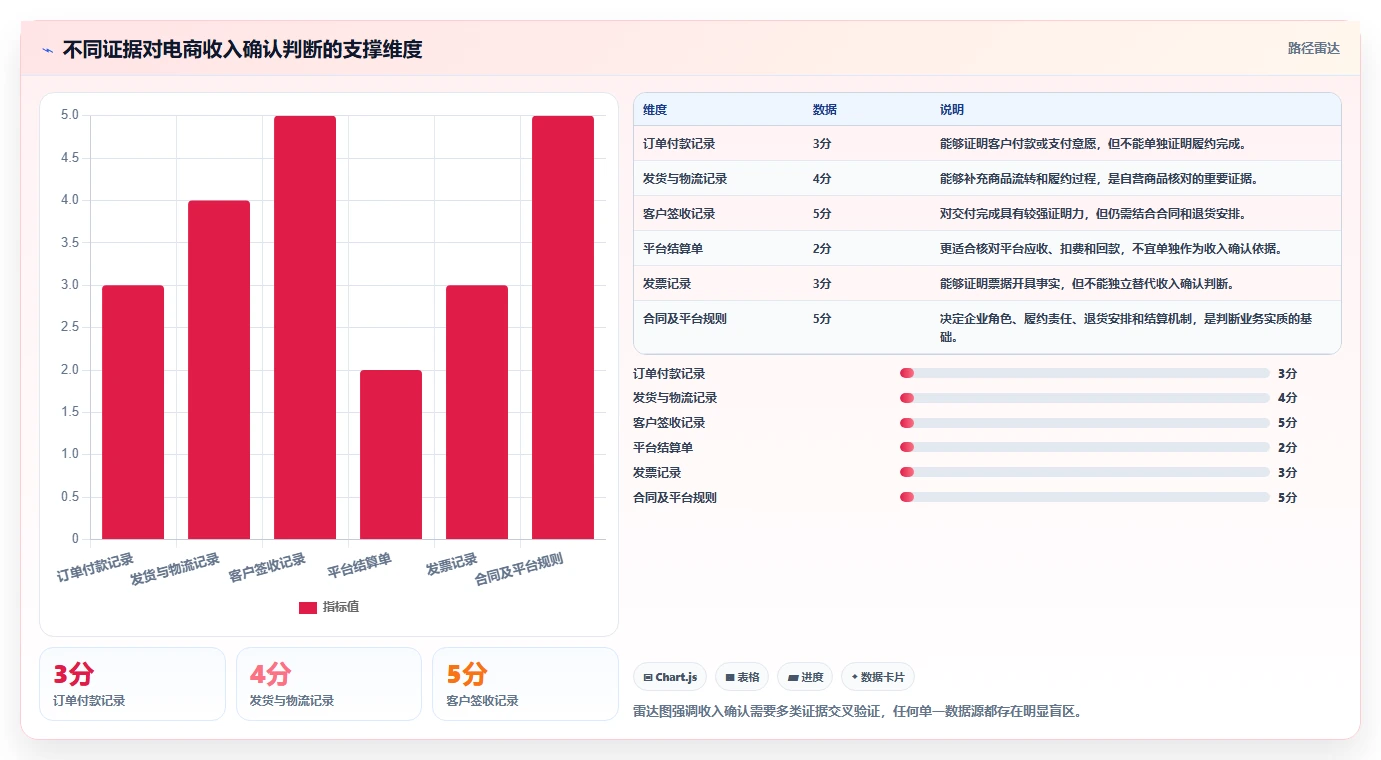This screenshot has height=760, width=1381.
Task: Click the 进度 chip below the progress list
Action: (805, 677)
